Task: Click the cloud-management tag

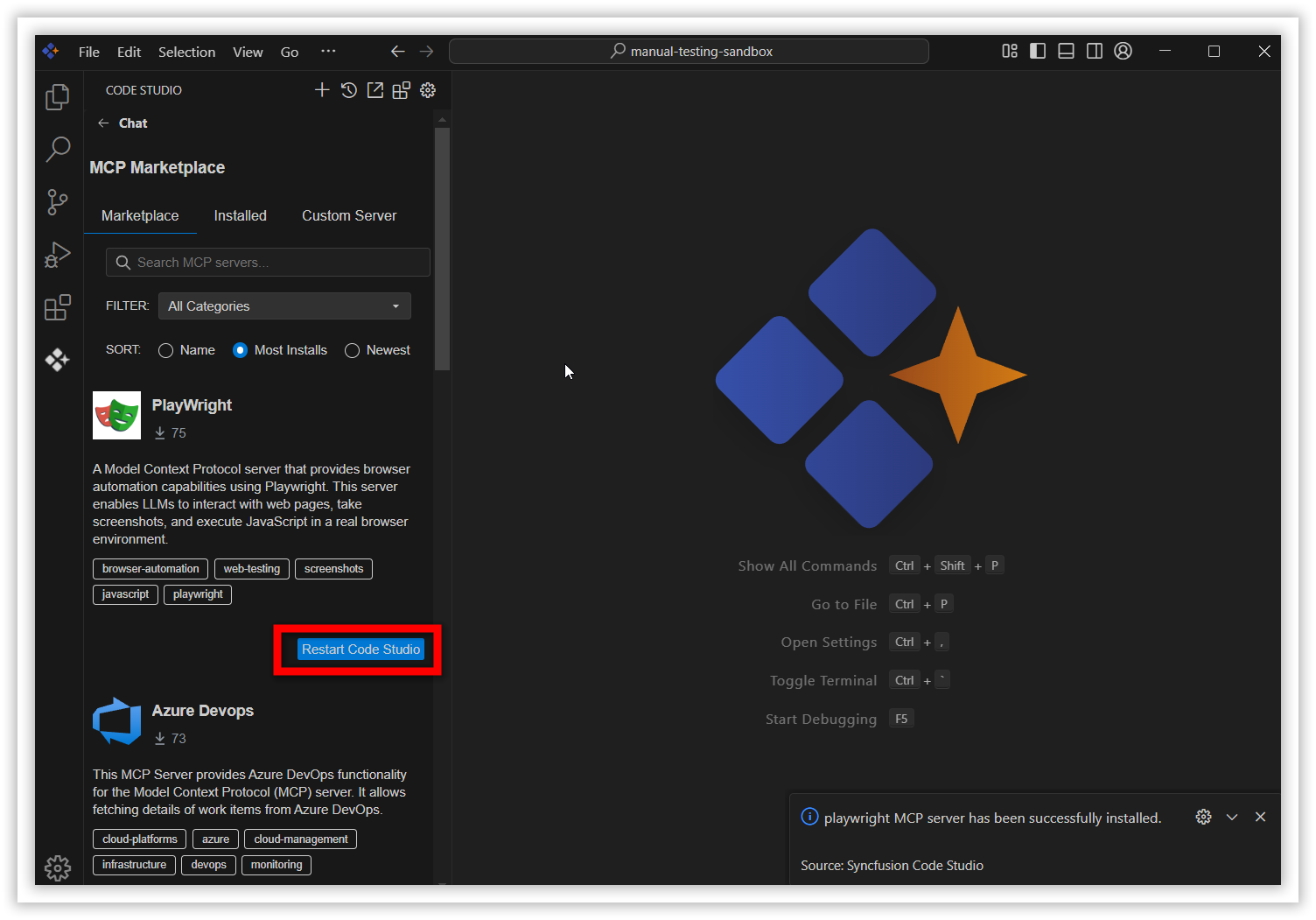Action: point(300,839)
